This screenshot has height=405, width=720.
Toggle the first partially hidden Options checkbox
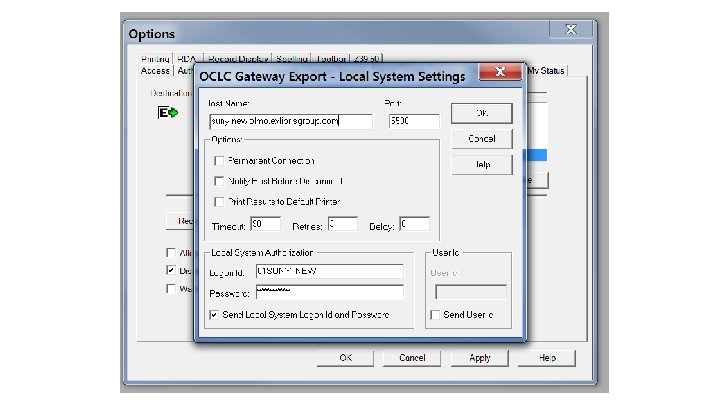tap(171, 253)
